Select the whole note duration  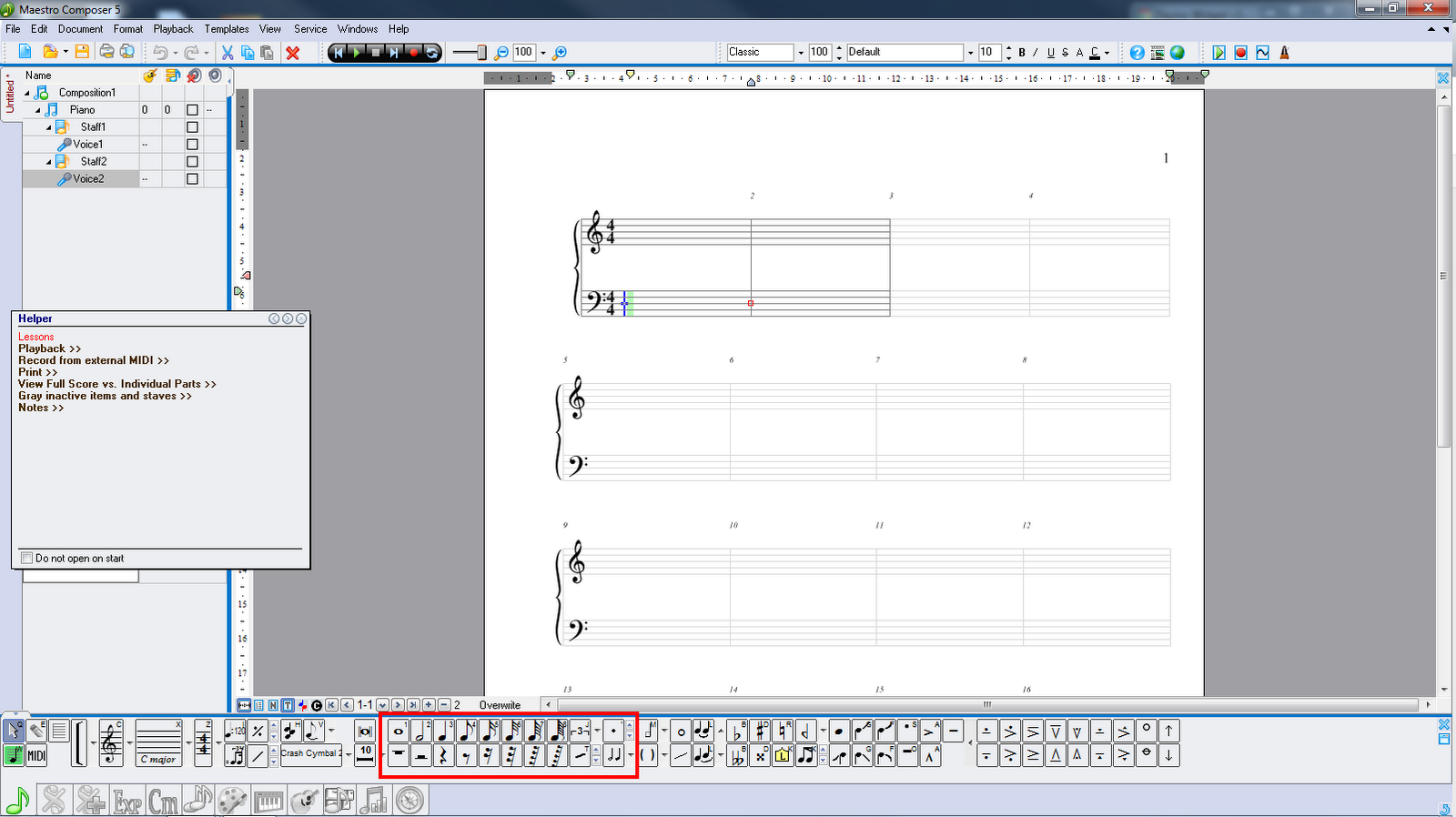pos(398,731)
